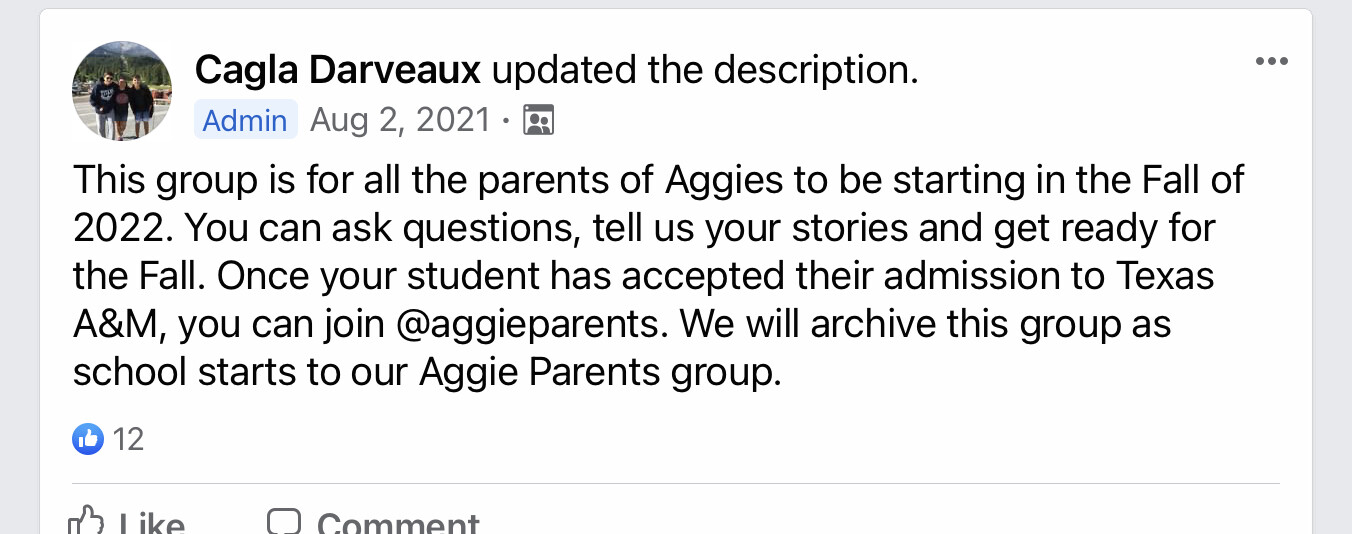This screenshot has width=1352, height=534.
Task: Click the blue thumbs-up reaction icon
Action: (88, 438)
